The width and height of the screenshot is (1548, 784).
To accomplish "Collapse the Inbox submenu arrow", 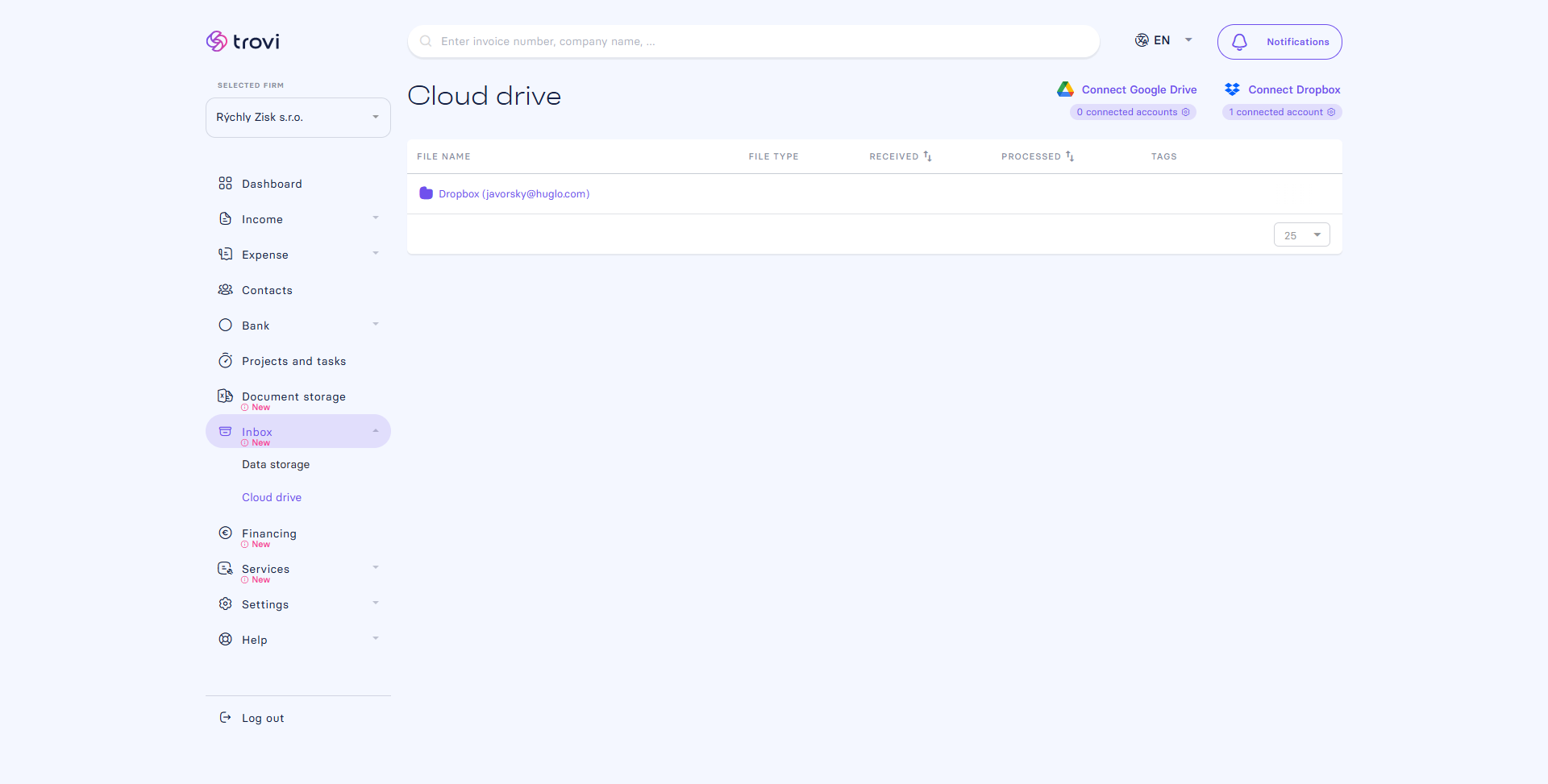I will tap(376, 431).
